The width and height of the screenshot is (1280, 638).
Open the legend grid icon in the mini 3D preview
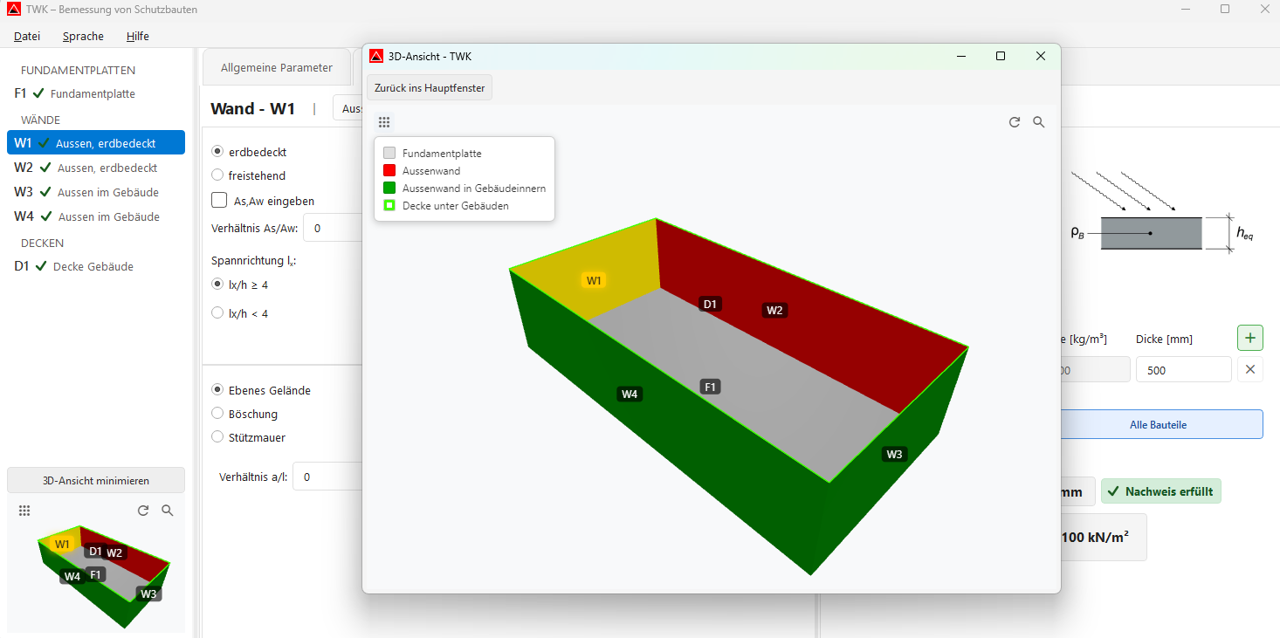tap(24, 510)
